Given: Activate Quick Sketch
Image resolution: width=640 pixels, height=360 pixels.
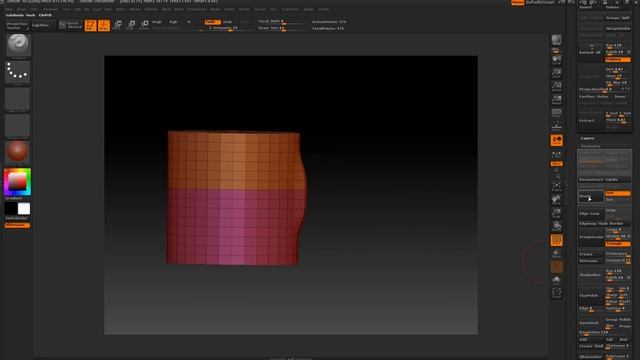Looking at the screenshot, I should click(70, 25).
